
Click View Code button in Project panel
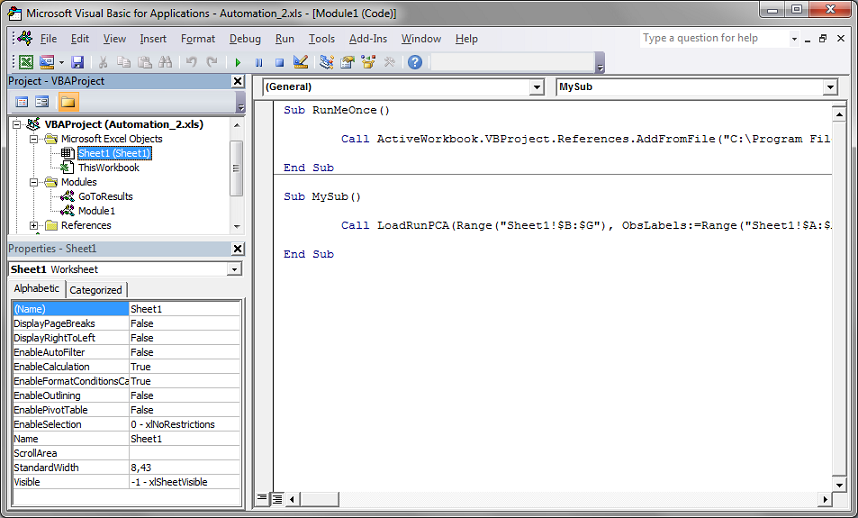coord(22,102)
